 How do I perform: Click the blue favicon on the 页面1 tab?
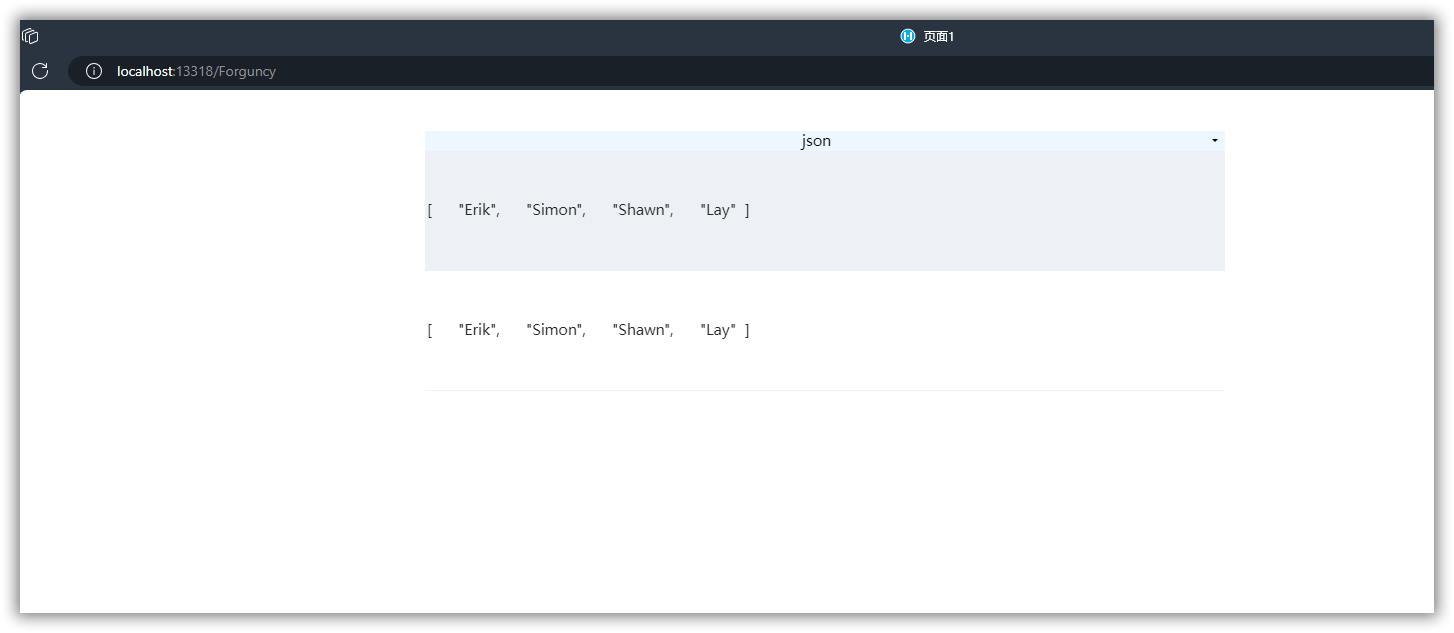[x=907, y=36]
